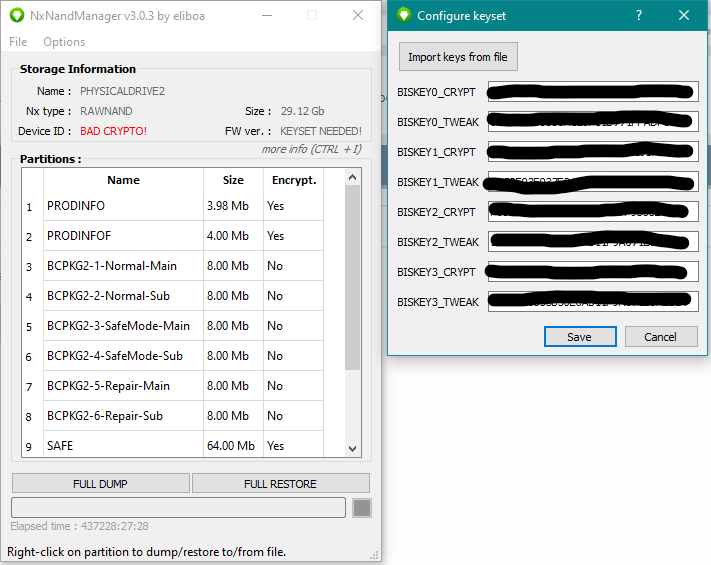Viewport: 711px width, 565px height.
Task: Click the KEYSET NEEDED! firmware version text
Action: pos(321,131)
